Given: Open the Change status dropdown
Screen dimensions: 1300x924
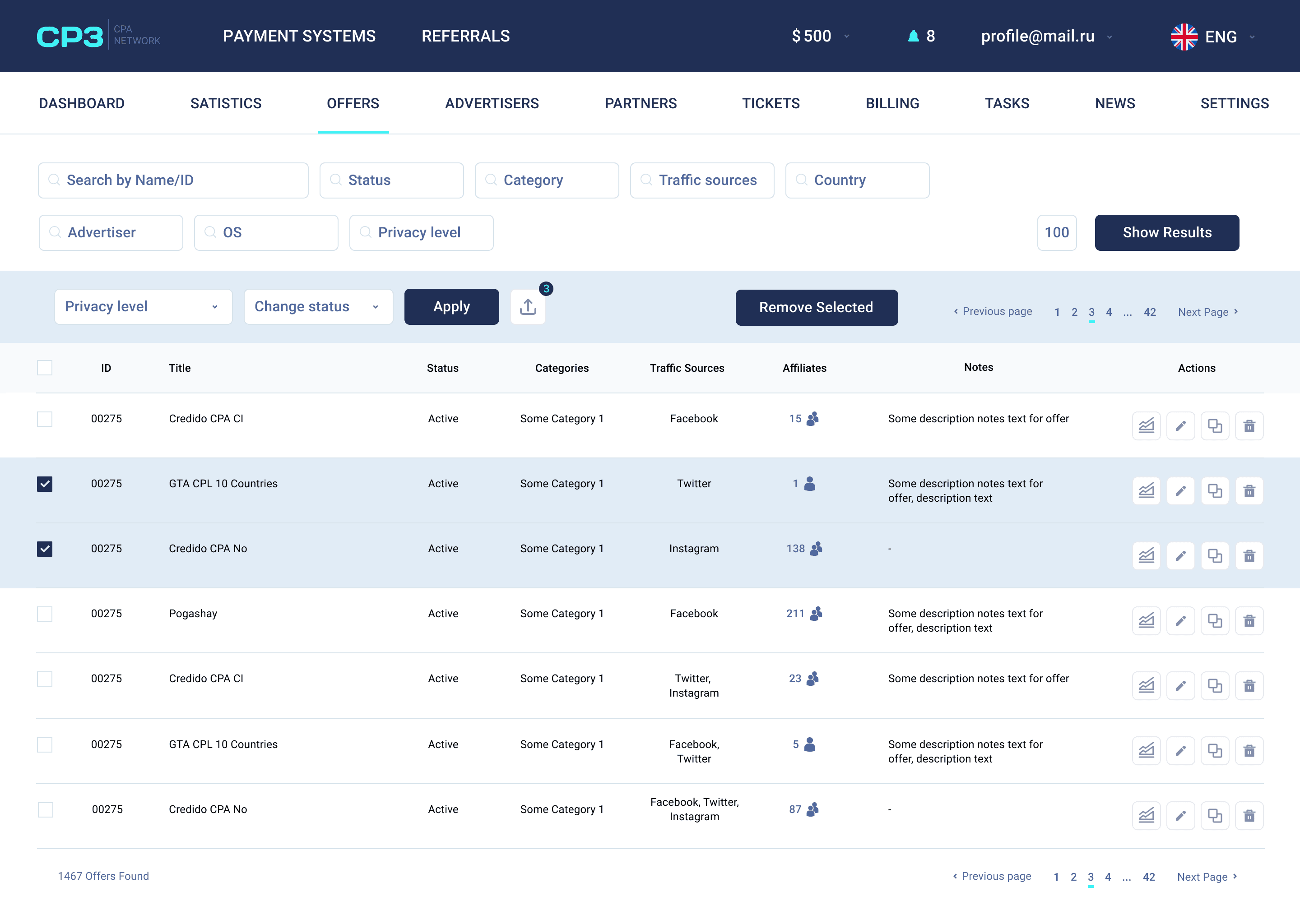Looking at the screenshot, I should point(318,307).
